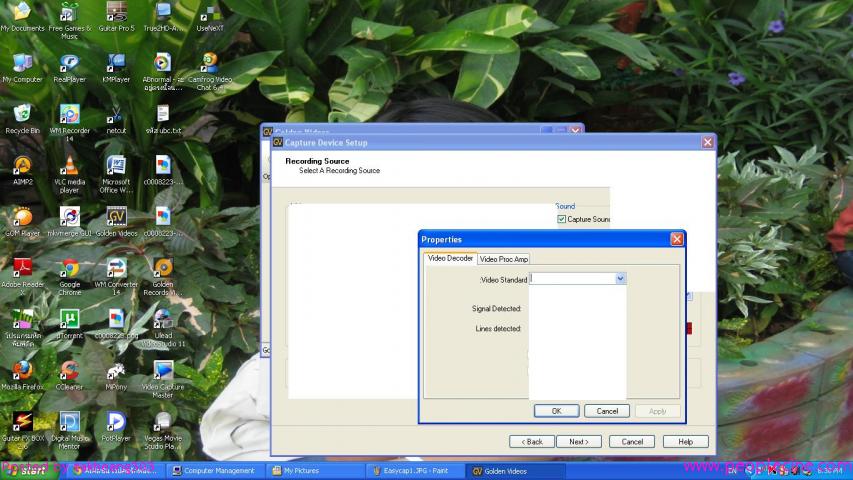Viewport: 853px width, 480px height.
Task: Open Microsoft Office Word shortcut
Action: pyautogui.click(x=116, y=174)
